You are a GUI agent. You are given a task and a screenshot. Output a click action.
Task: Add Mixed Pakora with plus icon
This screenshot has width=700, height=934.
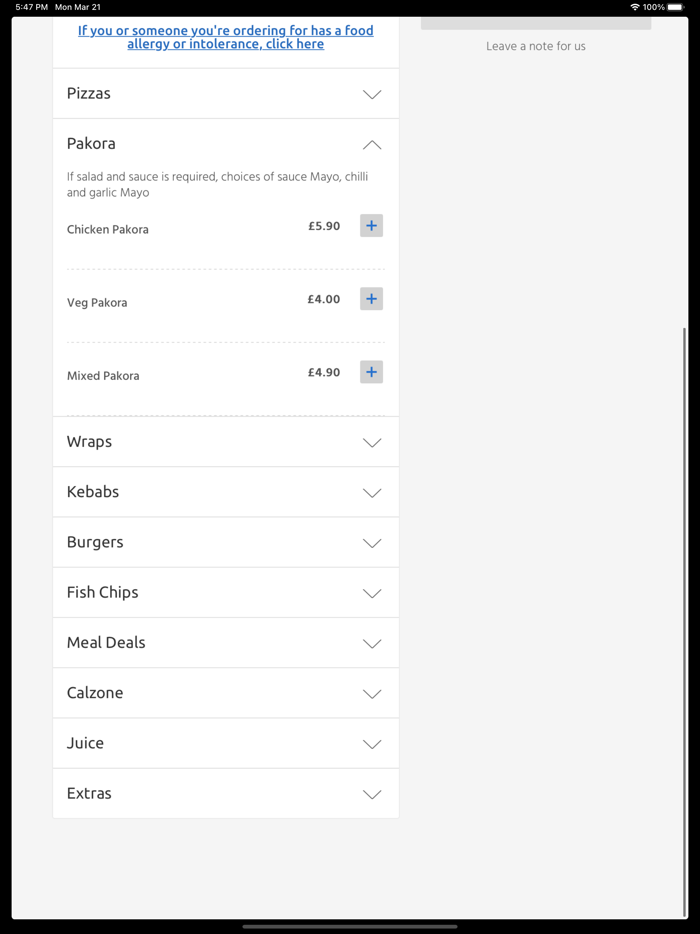371,372
